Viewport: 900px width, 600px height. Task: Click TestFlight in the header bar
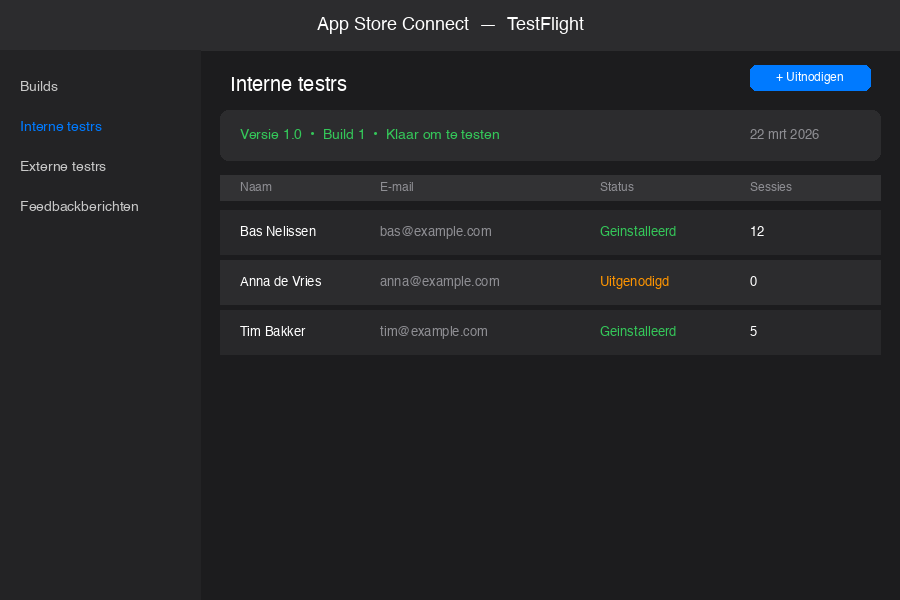(545, 24)
